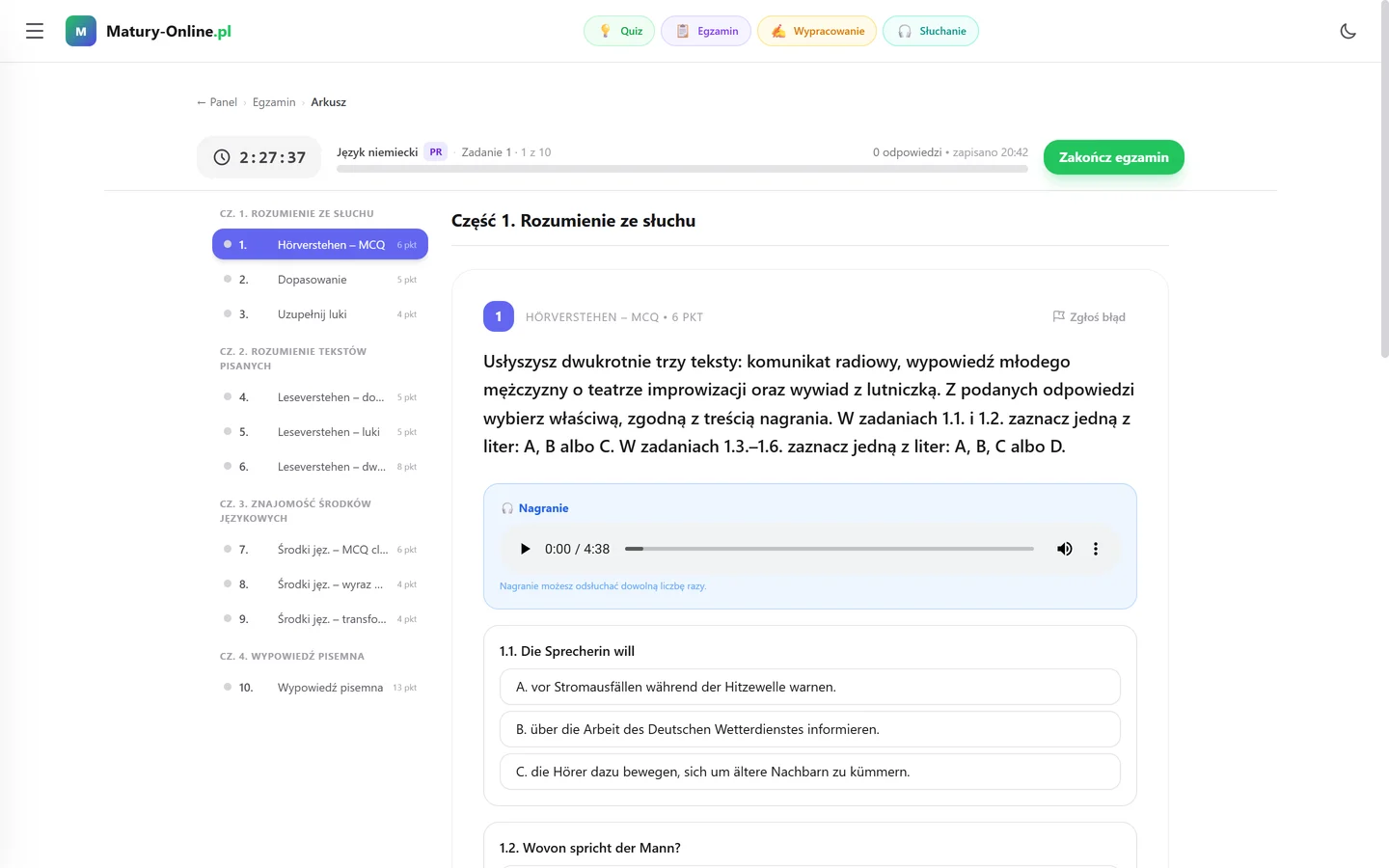The height and width of the screenshot is (868, 1389).
Task: Click the 'Zadanie 1 · 1 z 10' text
Action: click(x=506, y=152)
